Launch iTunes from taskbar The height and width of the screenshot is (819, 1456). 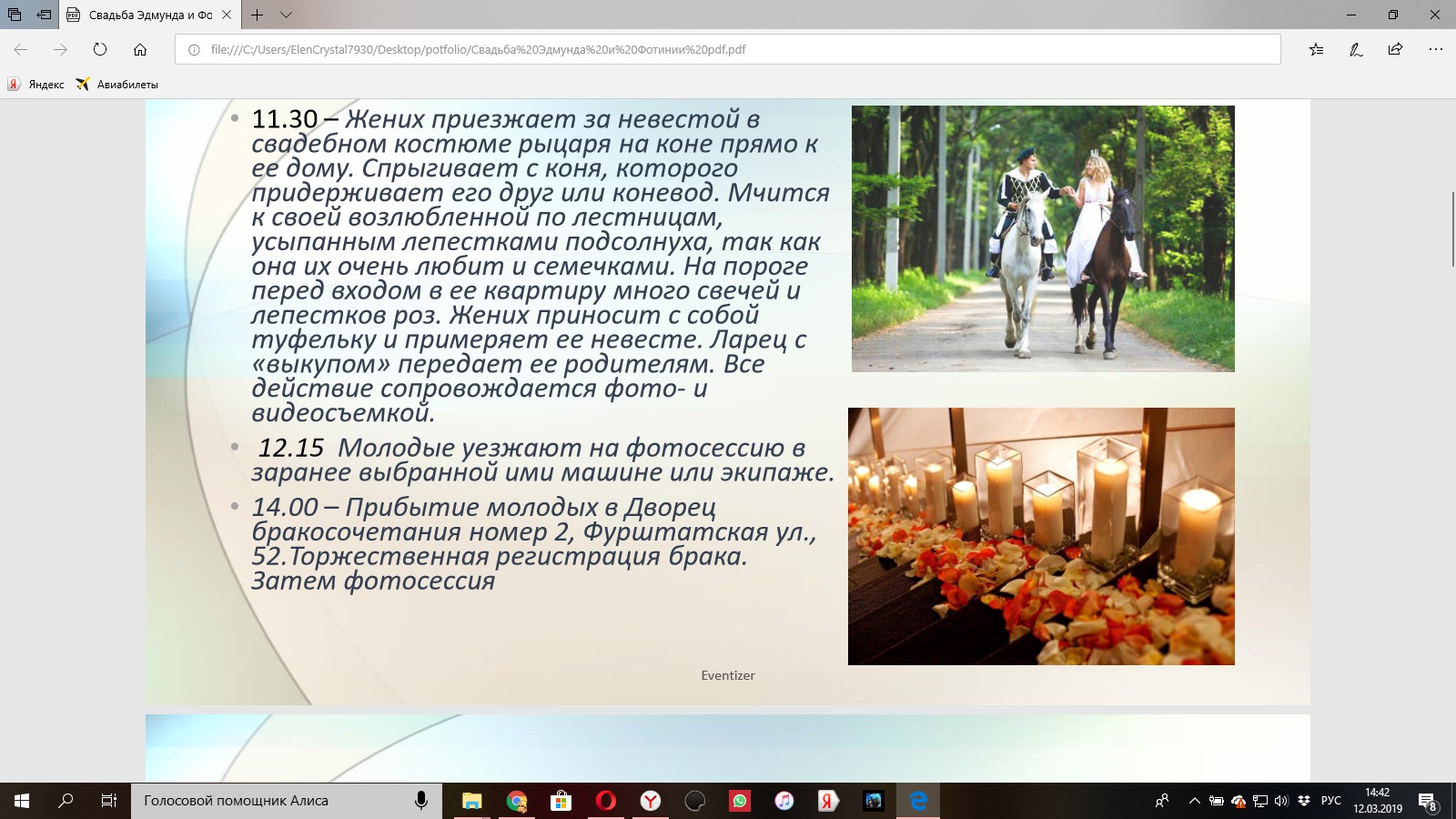click(784, 801)
